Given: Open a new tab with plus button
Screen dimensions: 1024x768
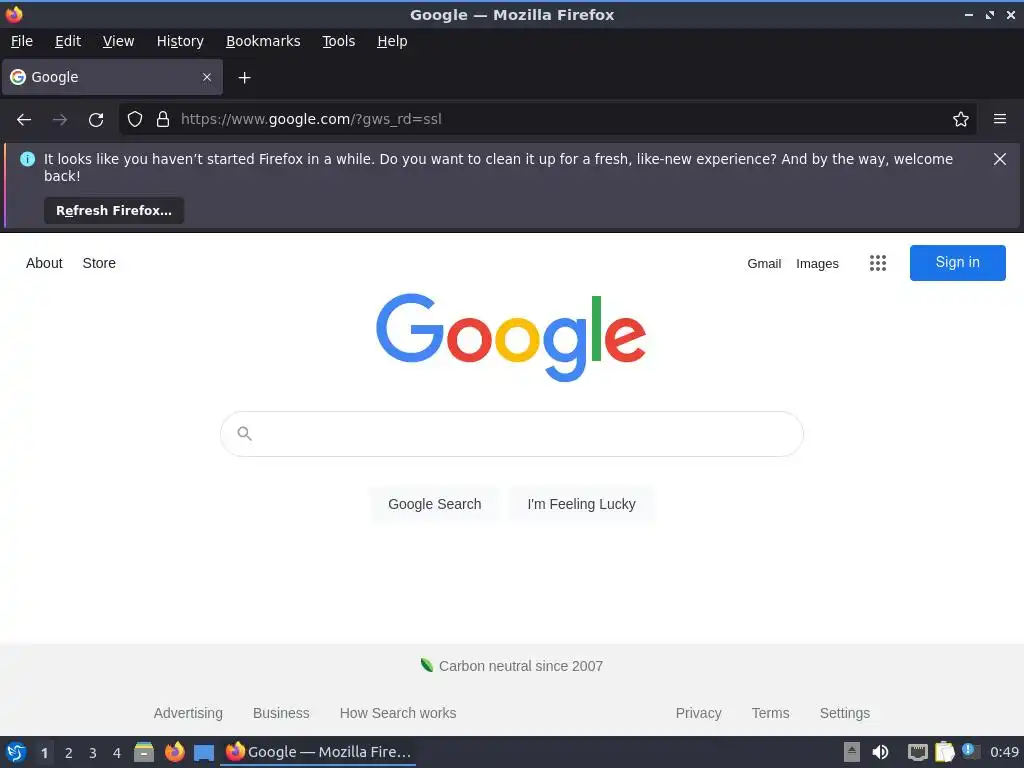Looking at the screenshot, I should pyautogui.click(x=244, y=78).
